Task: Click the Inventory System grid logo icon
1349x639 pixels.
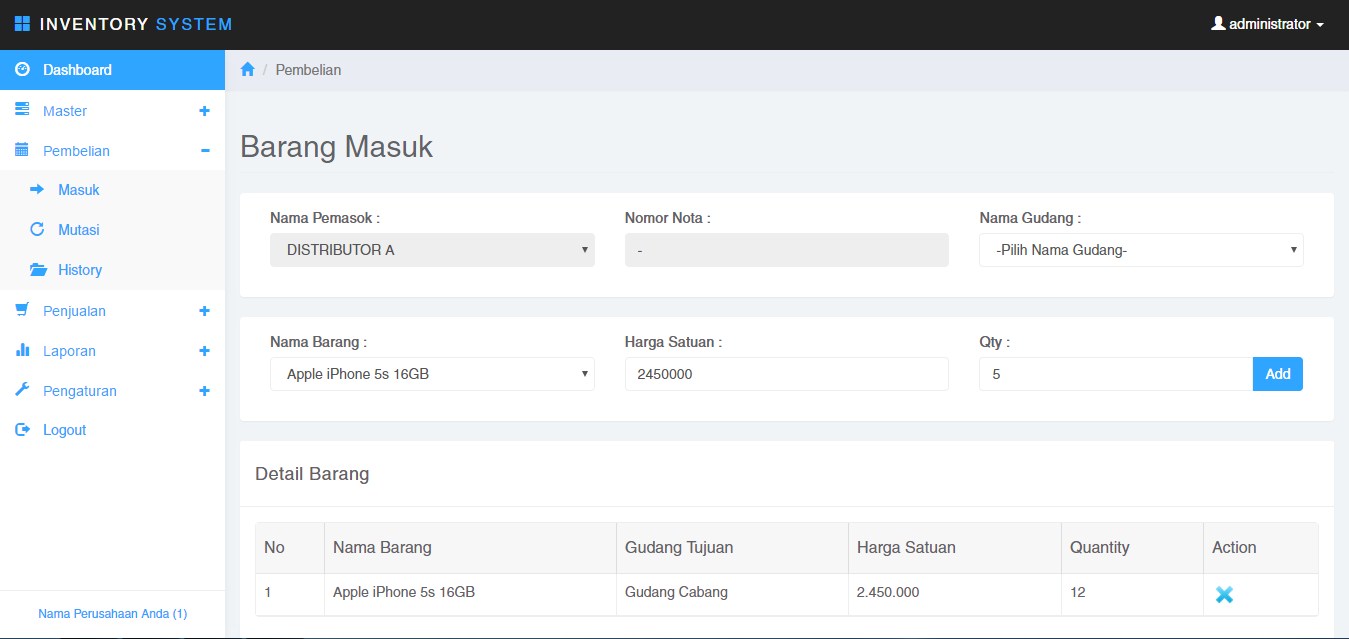Action: (x=22, y=24)
